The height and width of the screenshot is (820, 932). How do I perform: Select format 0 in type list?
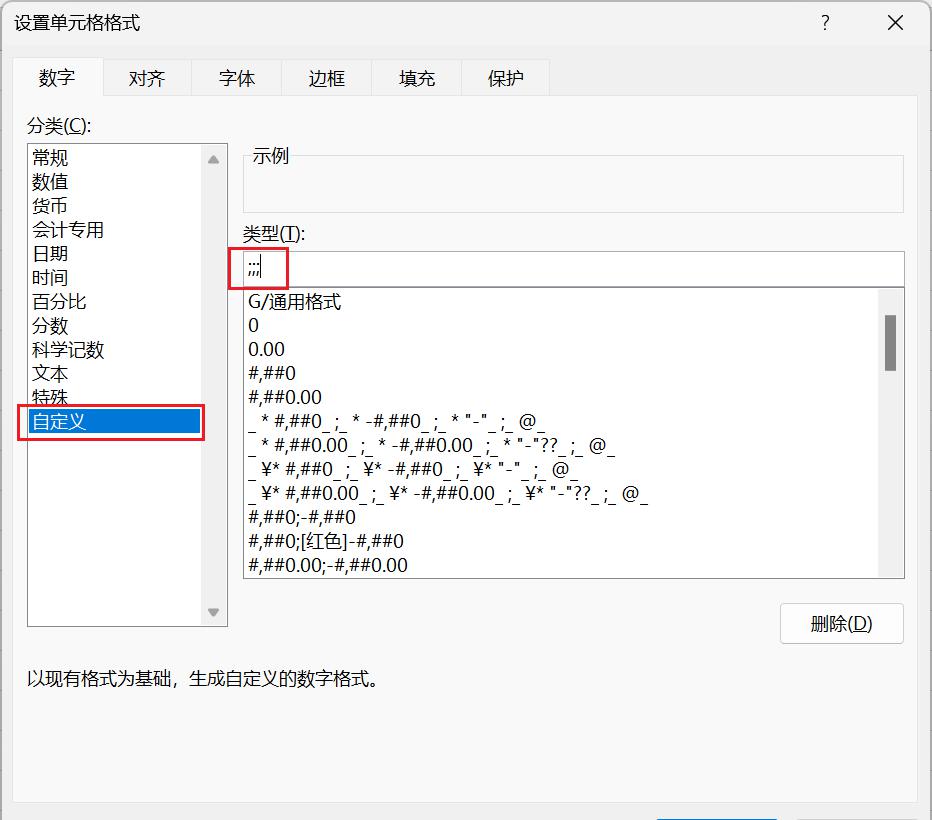point(562,326)
